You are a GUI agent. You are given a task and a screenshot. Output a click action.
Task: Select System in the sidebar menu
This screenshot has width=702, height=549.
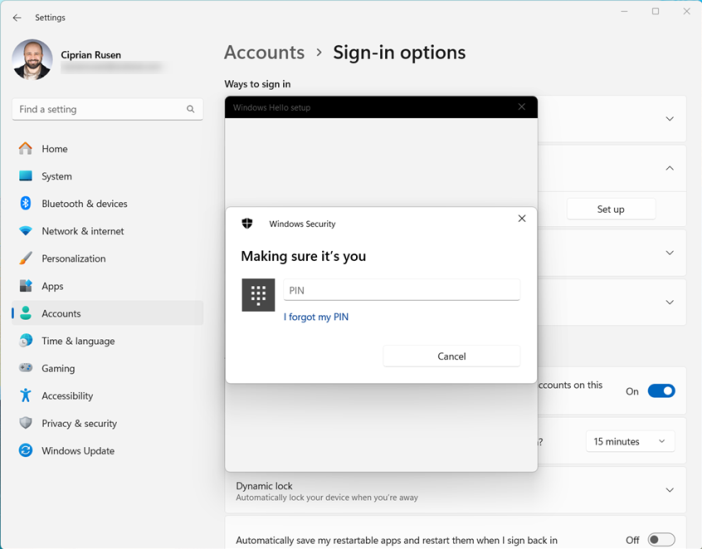(x=56, y=176)
